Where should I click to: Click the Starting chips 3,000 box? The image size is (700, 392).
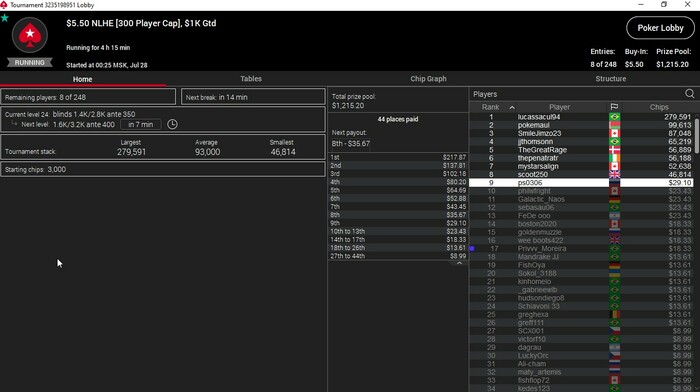(163, 170)
